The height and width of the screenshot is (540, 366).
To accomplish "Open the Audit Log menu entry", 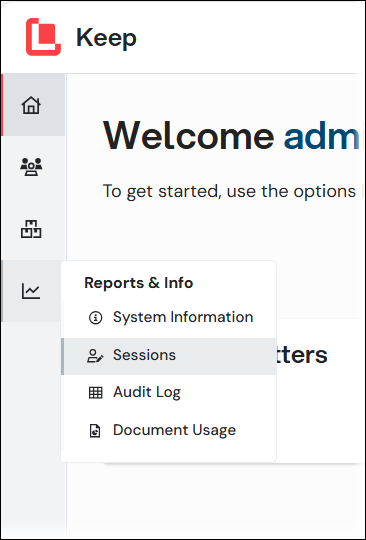I will (169, 393).
